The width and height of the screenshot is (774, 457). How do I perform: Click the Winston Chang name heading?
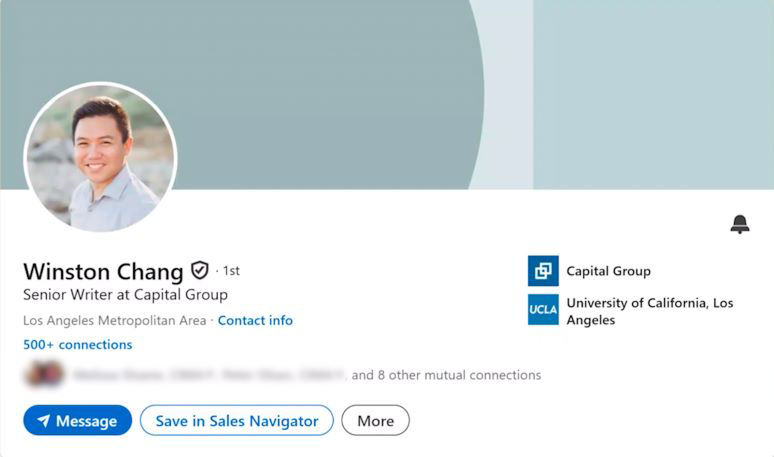(x=103, y=271)
